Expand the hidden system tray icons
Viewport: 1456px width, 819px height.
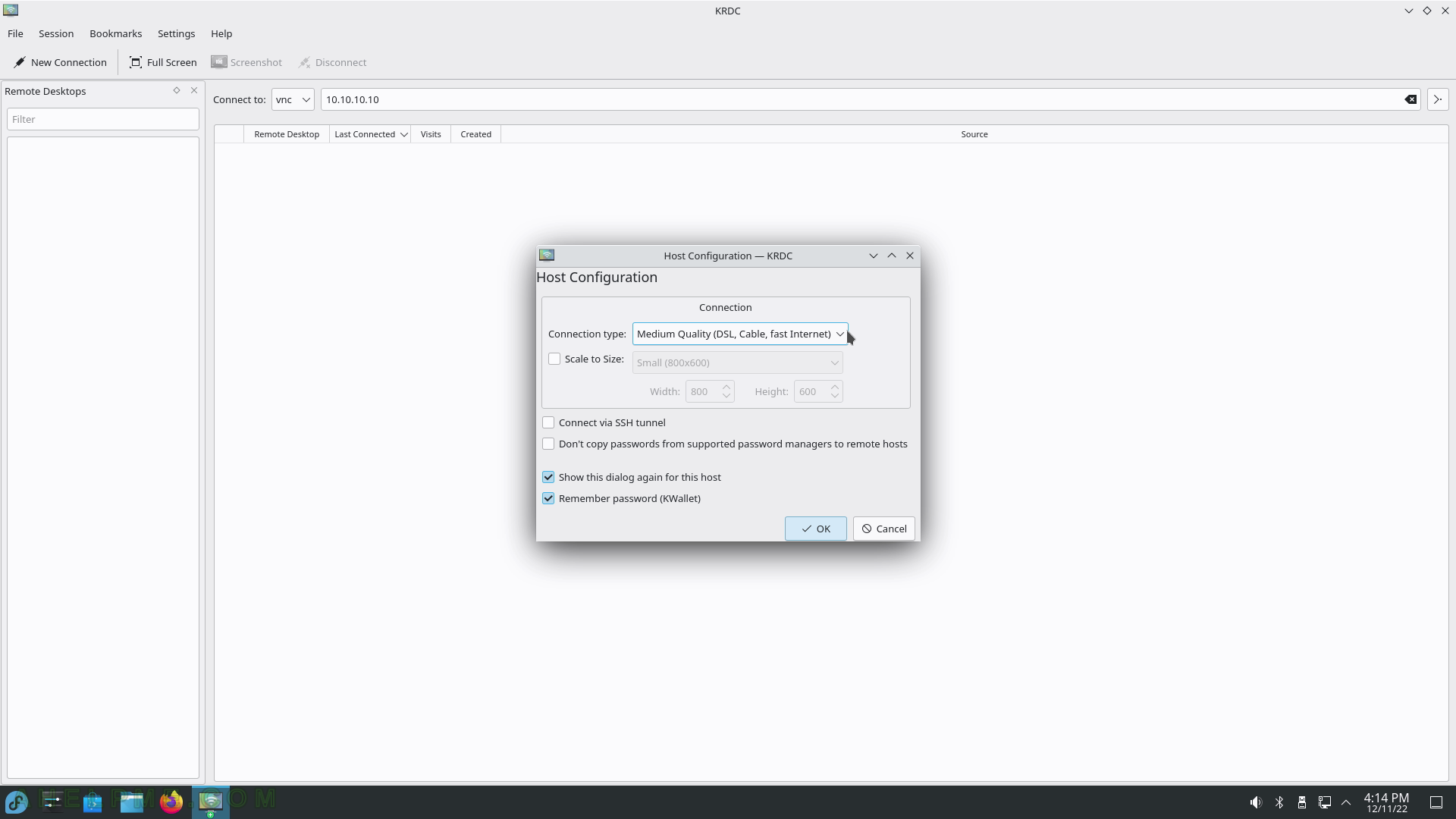[x=1346, y=802]
